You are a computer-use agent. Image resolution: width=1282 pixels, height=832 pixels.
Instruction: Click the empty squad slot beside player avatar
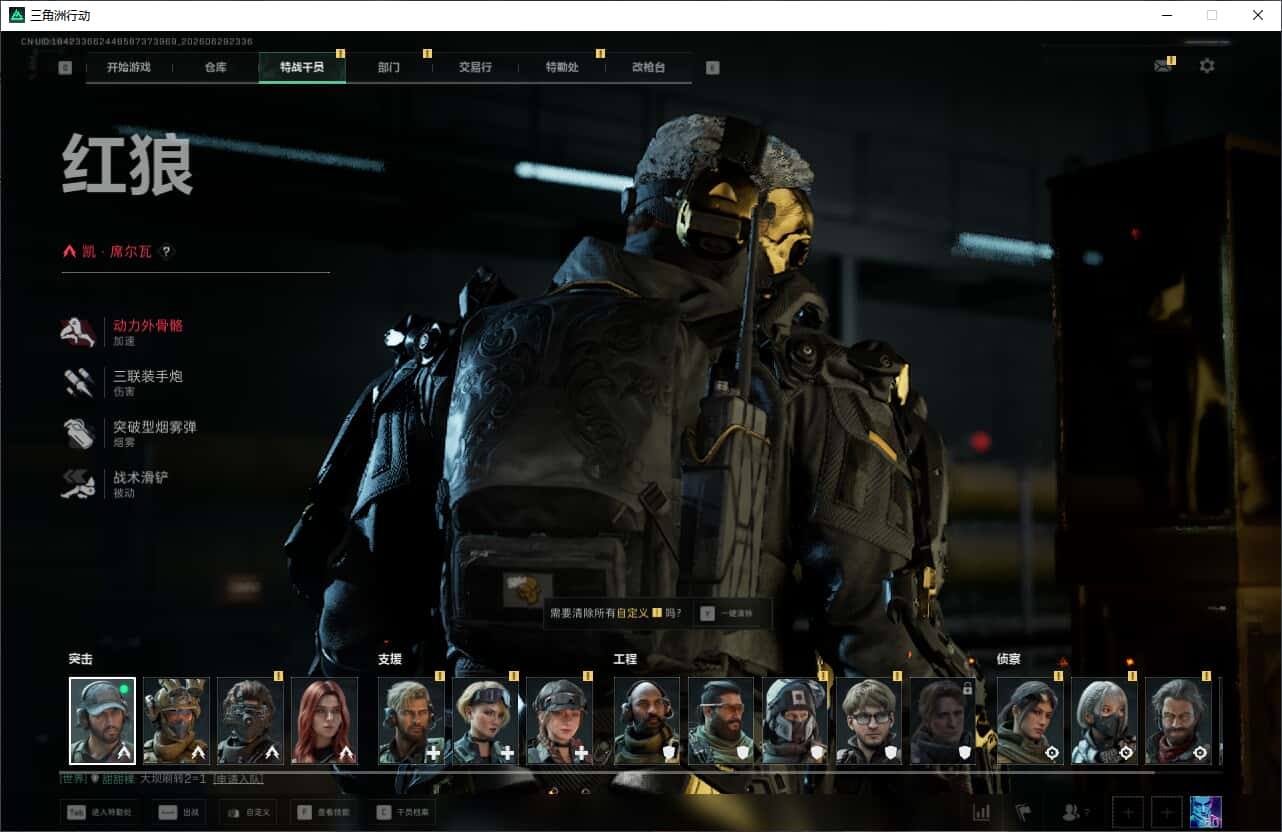[1167, 812]
